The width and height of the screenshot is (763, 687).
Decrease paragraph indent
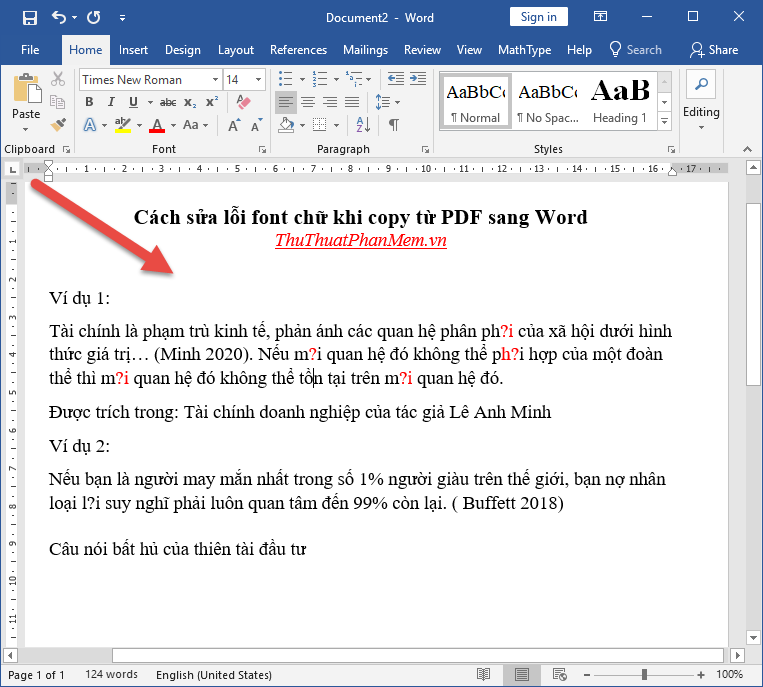coord(396,79)
